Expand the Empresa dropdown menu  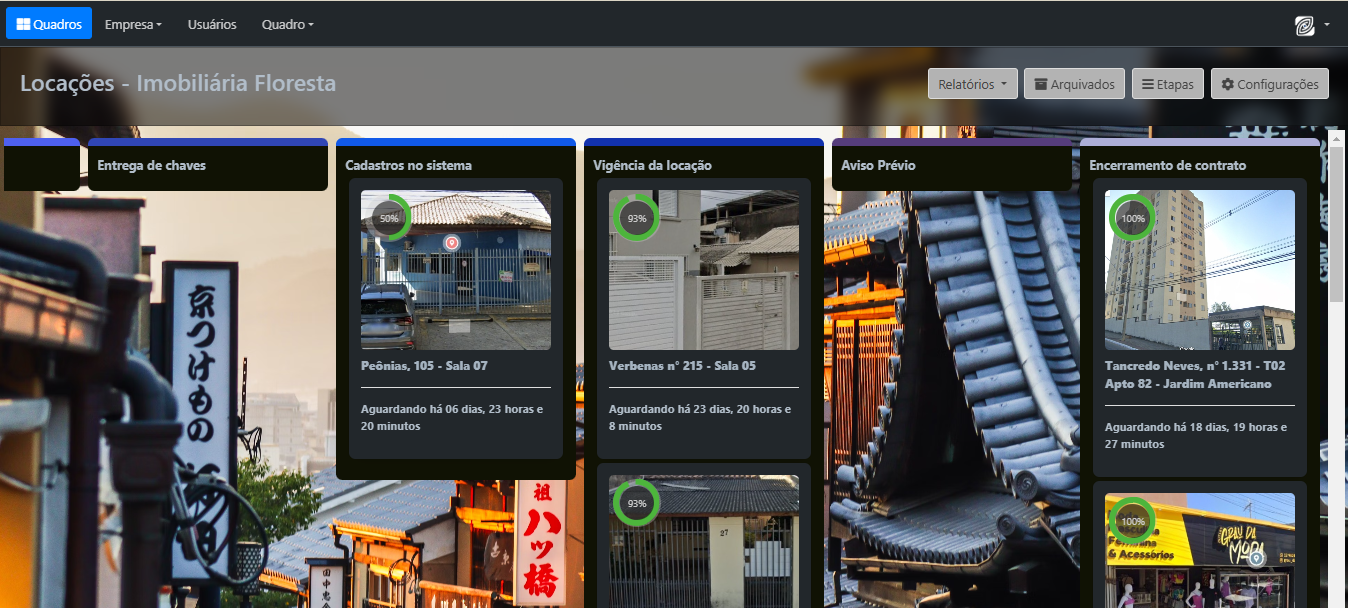[133, 24]
